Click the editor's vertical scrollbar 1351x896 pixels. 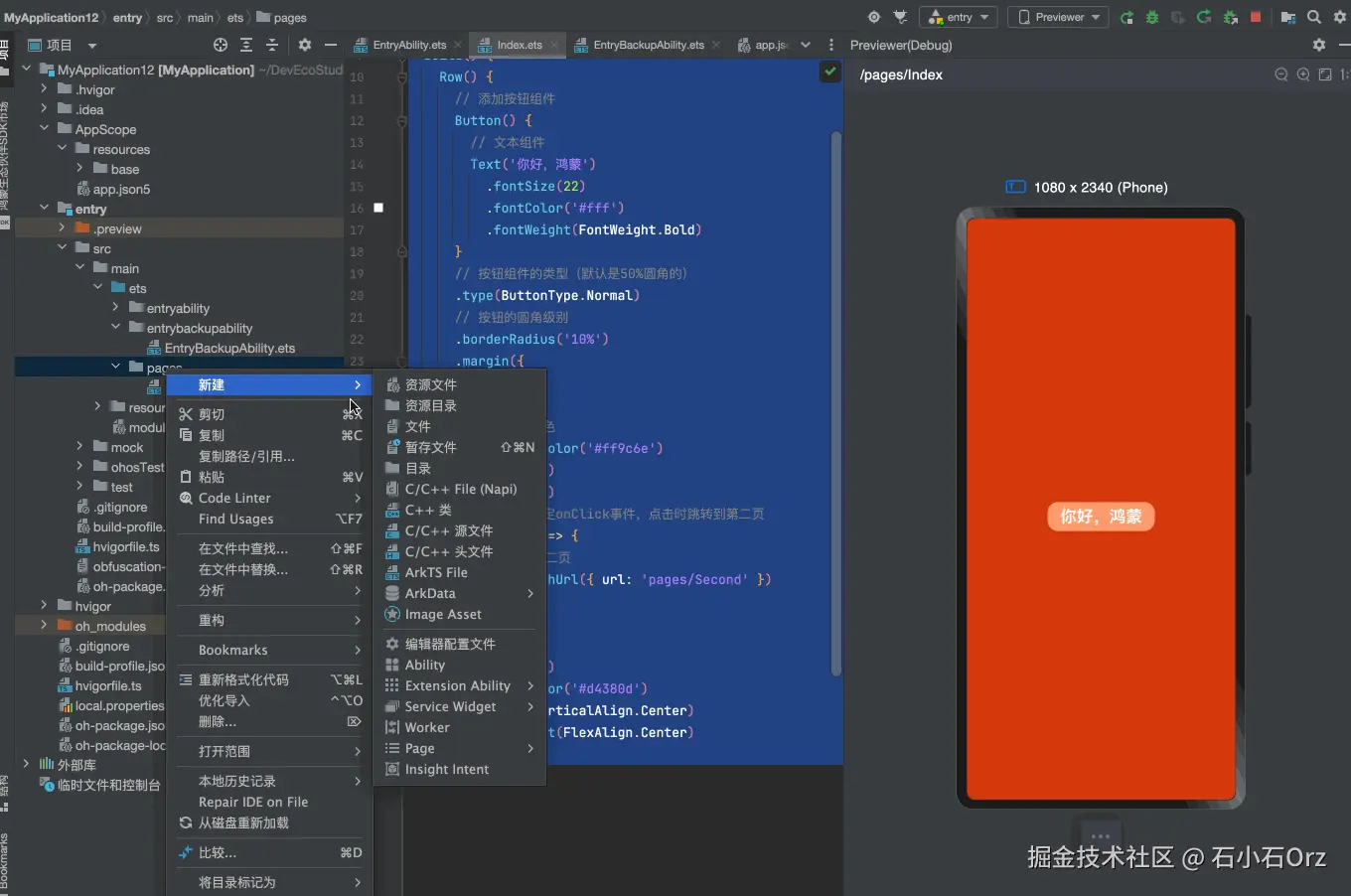click(836, 397)
